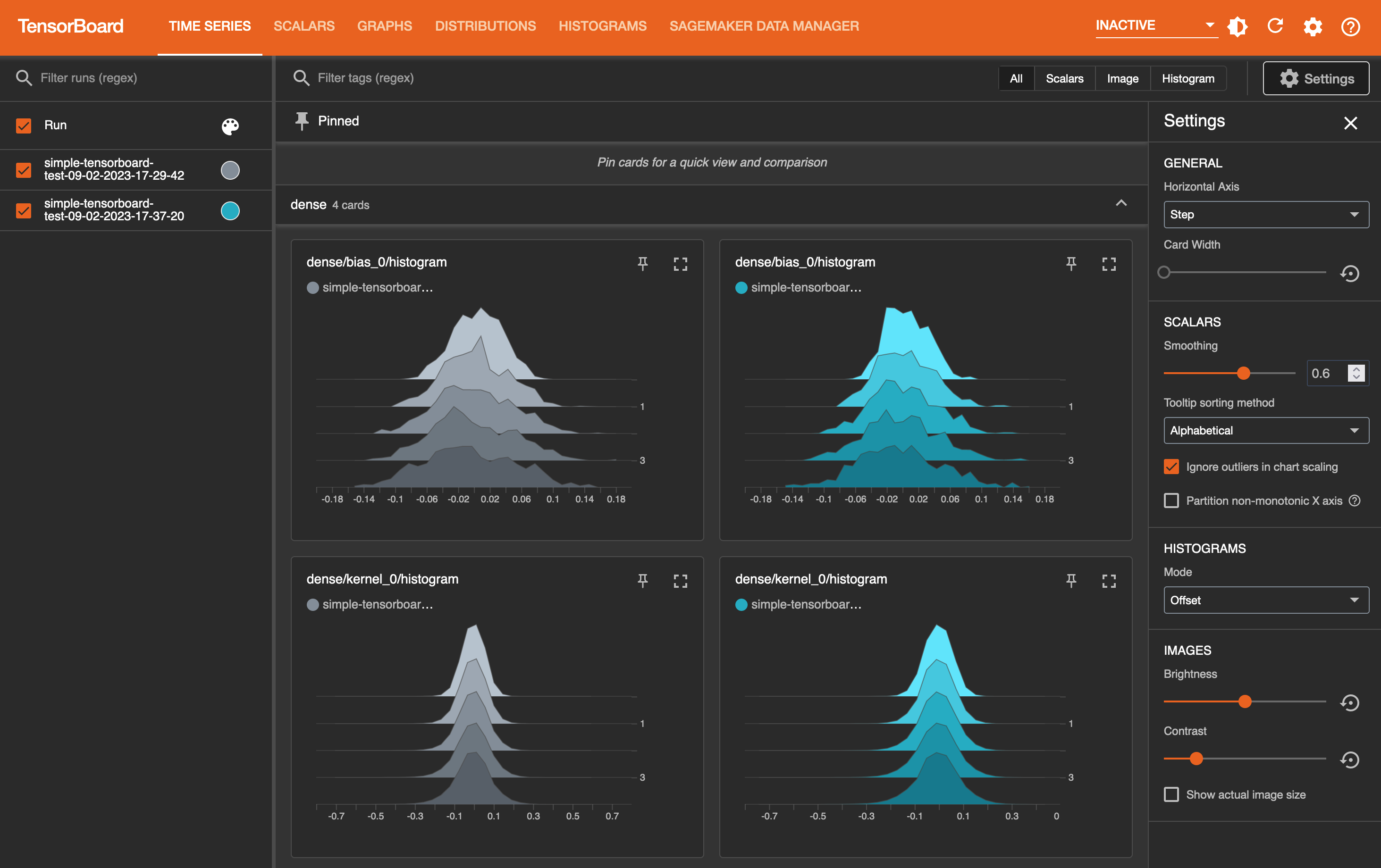The width and height of the screenshot is (1381, 868).
Task: Open the Histograms Mode dropdown
Action: 1264,600
